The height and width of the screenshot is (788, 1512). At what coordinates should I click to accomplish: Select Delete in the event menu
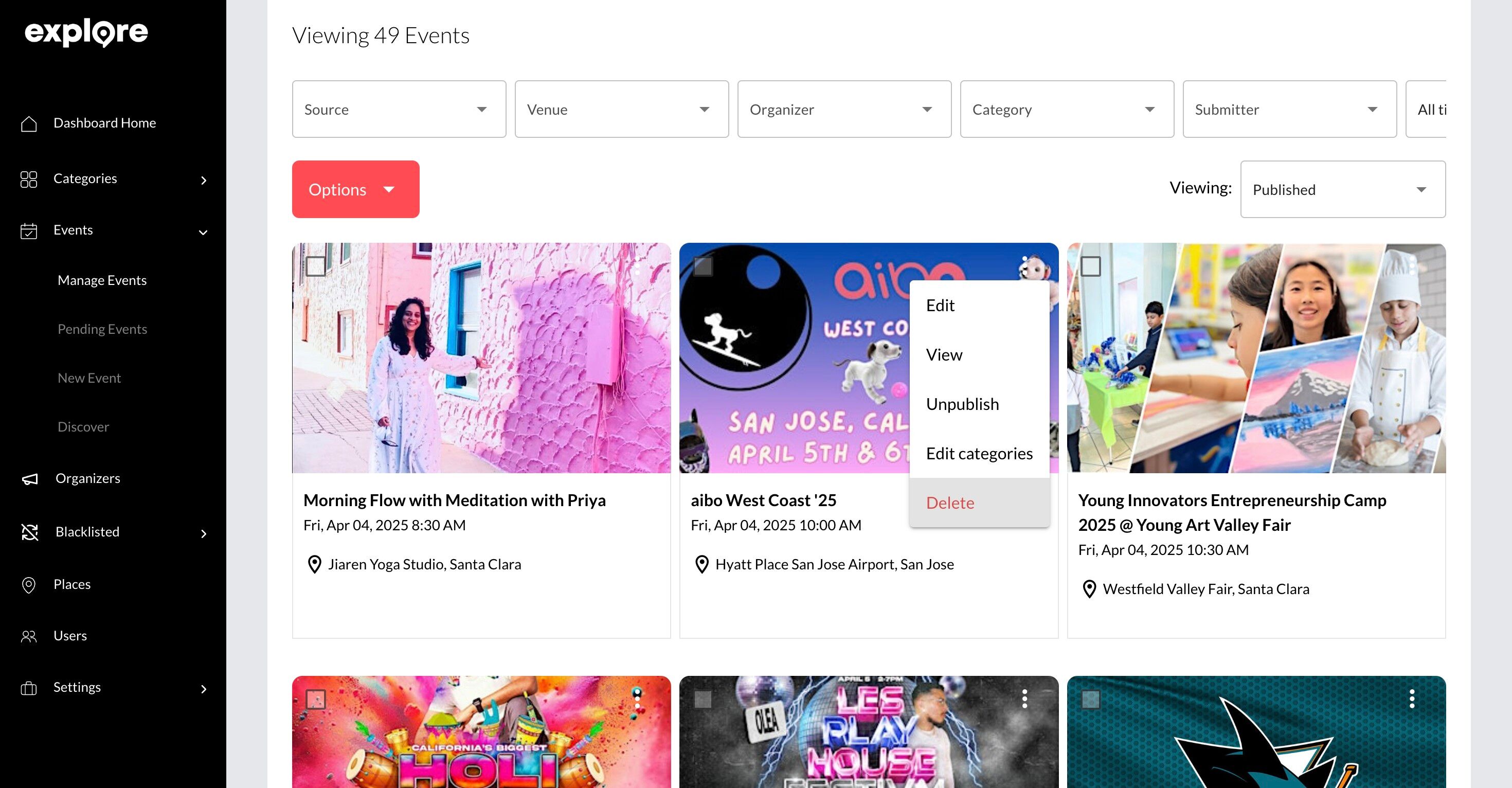(950, 503)
